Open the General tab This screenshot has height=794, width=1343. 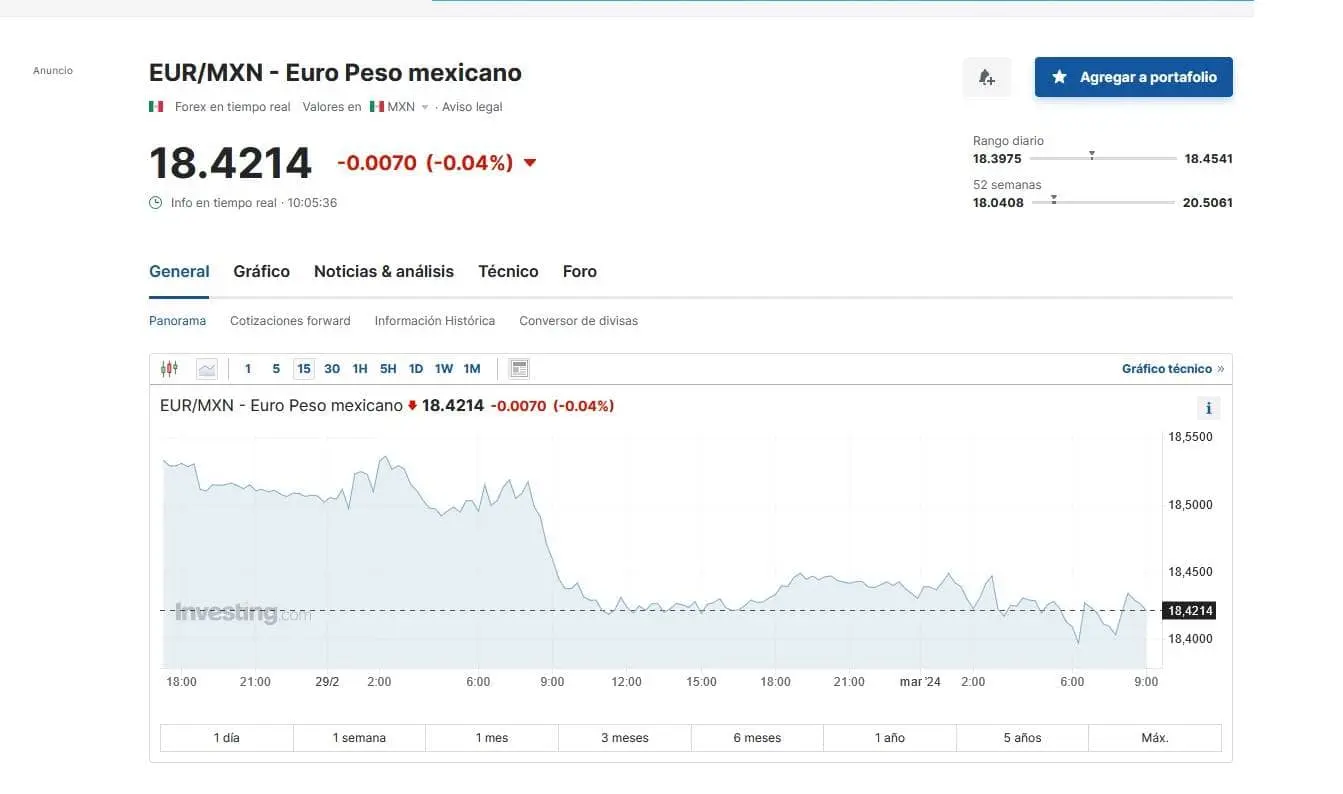(x=179, y=271)
